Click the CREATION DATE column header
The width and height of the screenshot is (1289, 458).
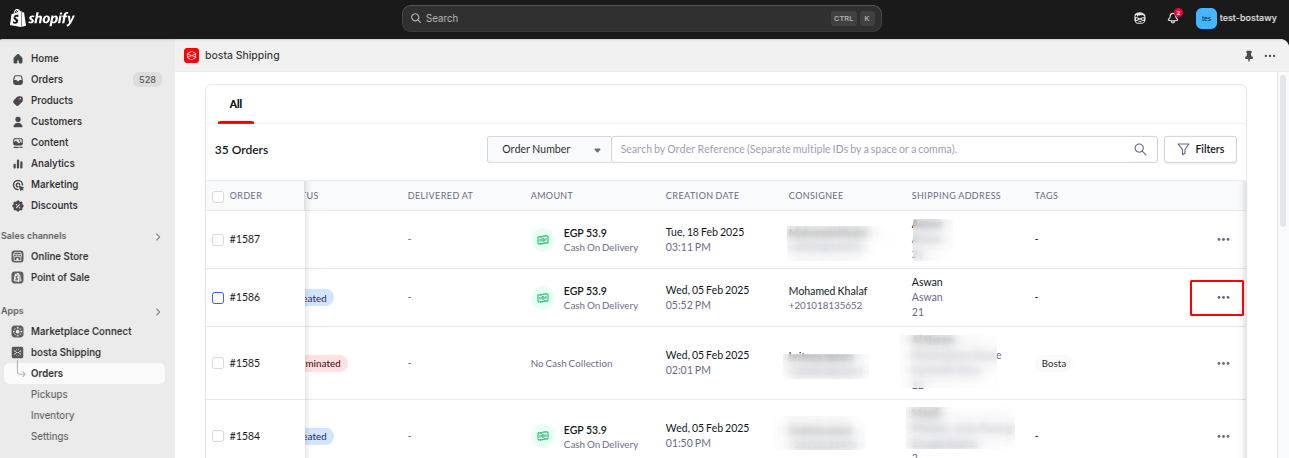[702, 196]
